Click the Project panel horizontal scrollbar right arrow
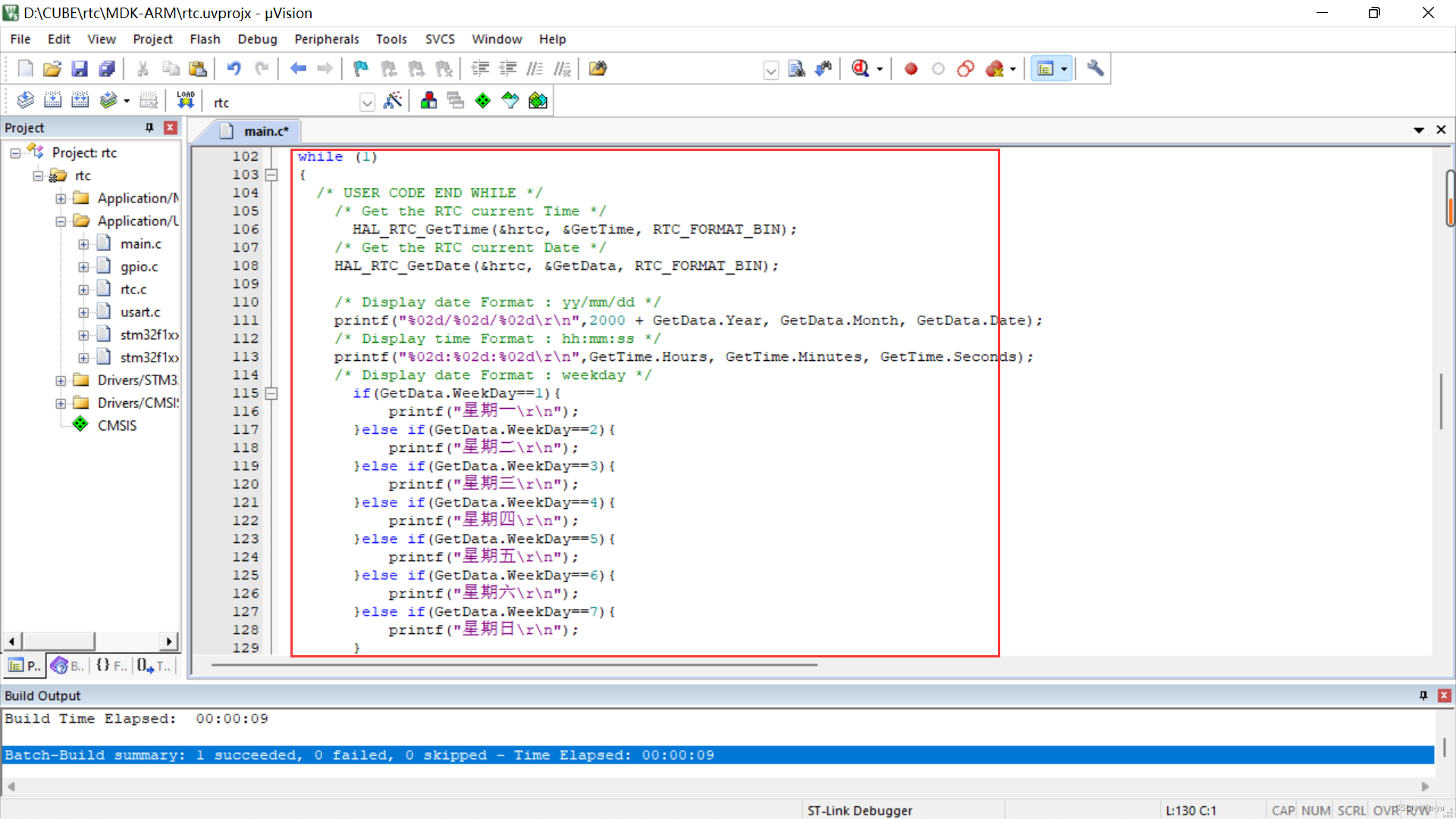 [169, 642]
